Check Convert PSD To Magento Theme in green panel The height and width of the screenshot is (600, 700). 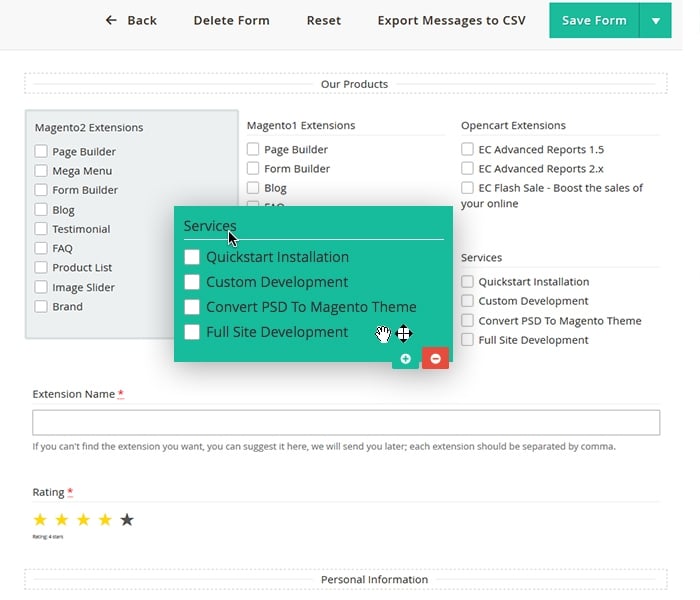click(192, 307)
